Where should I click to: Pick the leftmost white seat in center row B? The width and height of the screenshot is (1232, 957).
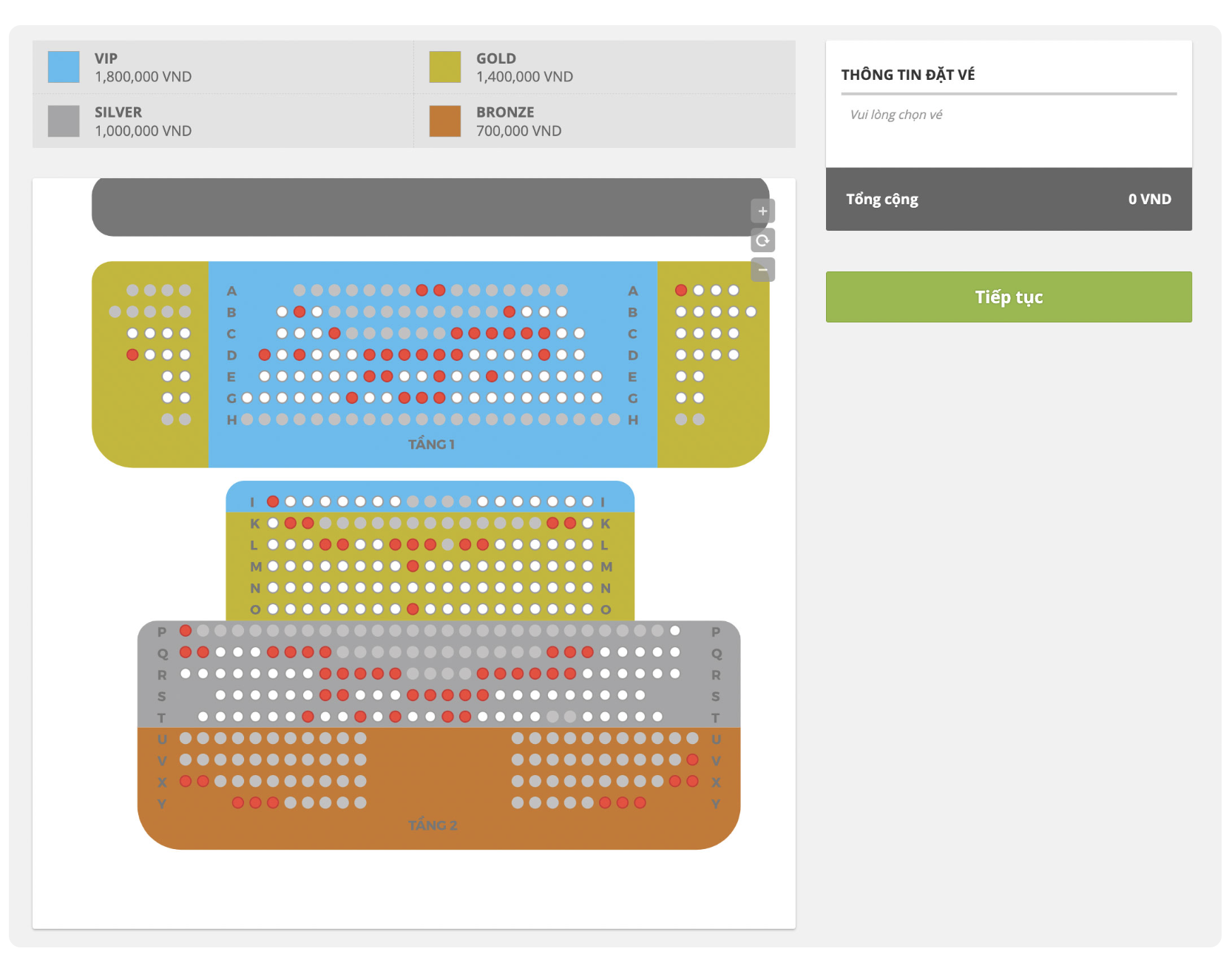(282, 312)
